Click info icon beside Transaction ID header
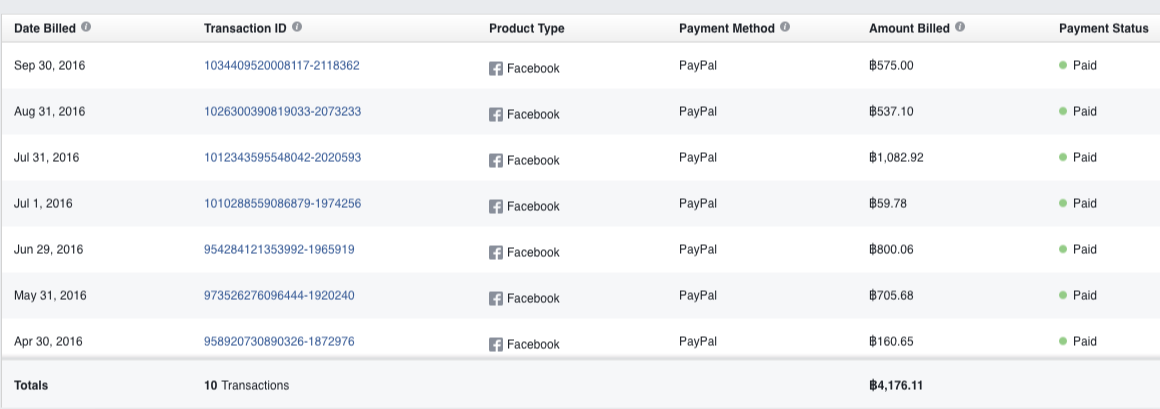Image resolution: width=1160 pixels, height=409 pixels. click(297, 27)
